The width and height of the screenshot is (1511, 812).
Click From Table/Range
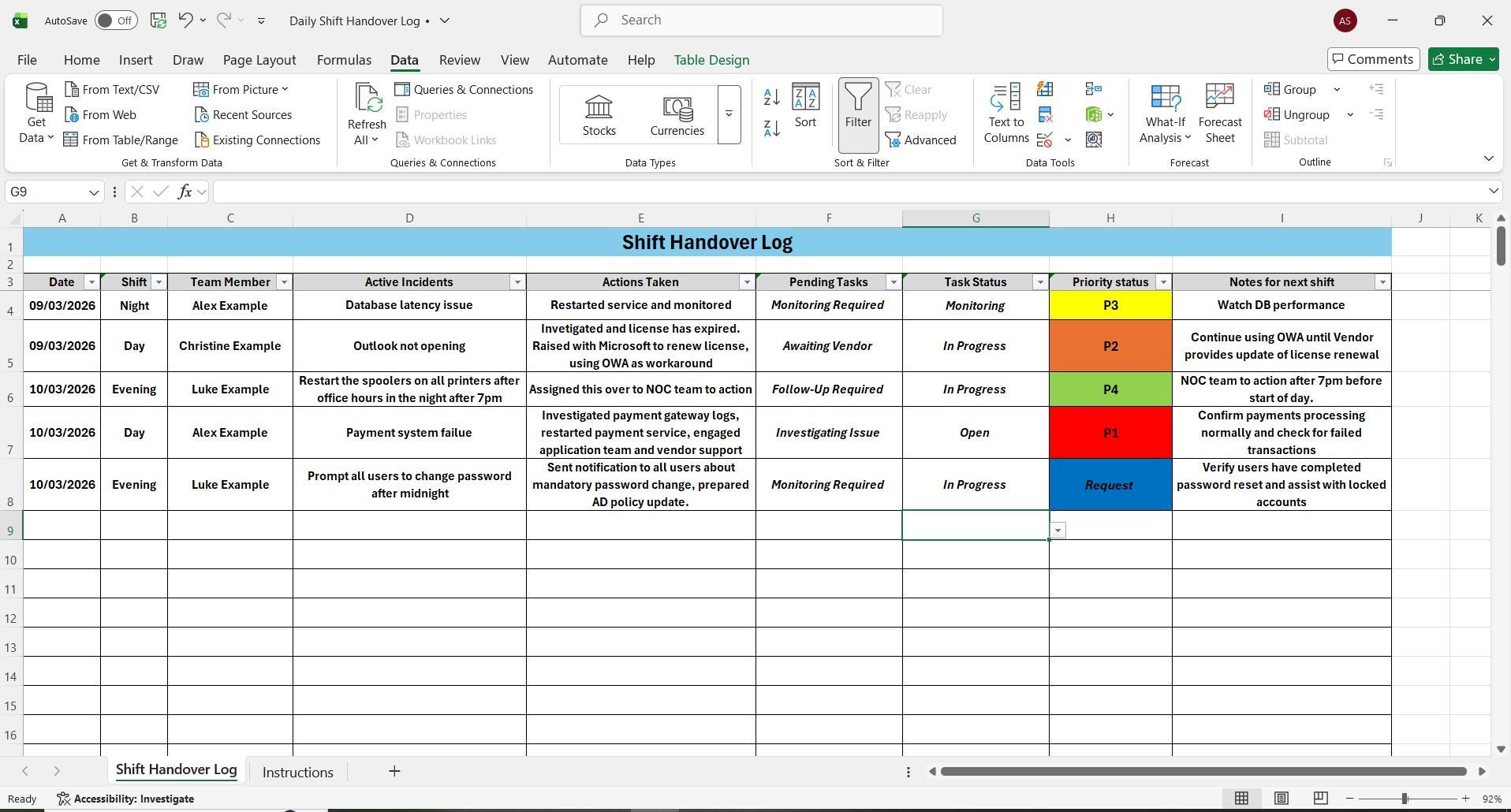click(x=121, y=140)
